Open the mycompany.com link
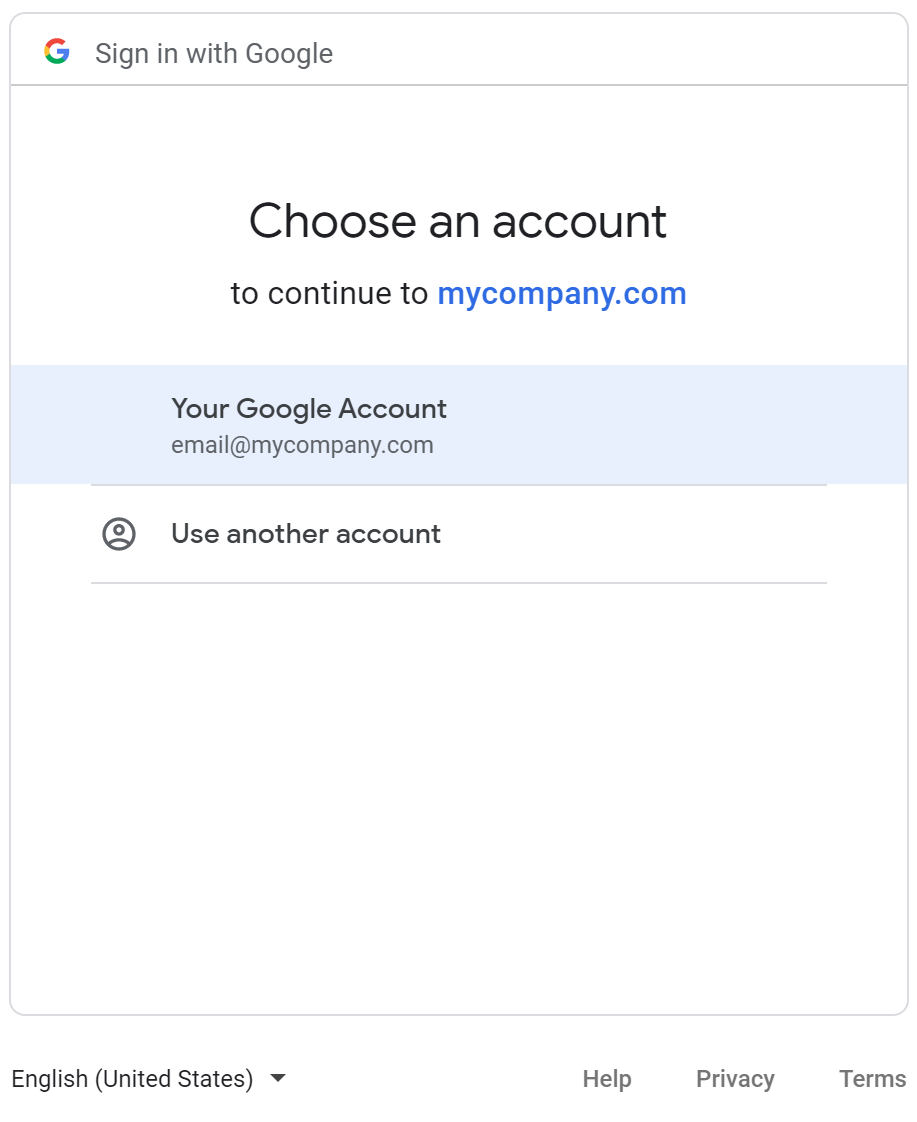Image resolution: width=917 pixels, height=1122 pixels. [x=562, y=293]
